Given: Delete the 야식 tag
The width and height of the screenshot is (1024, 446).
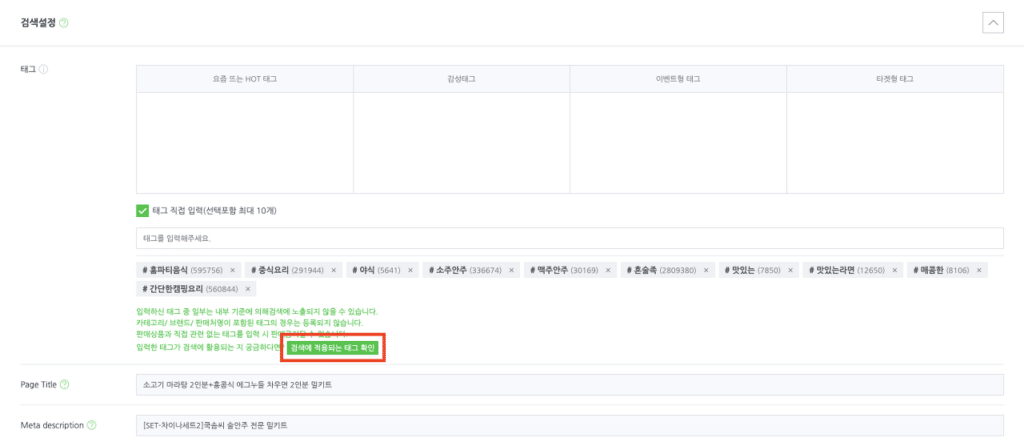Looking at the screenshot, I should pyautogui.click(x=410, y=270).
